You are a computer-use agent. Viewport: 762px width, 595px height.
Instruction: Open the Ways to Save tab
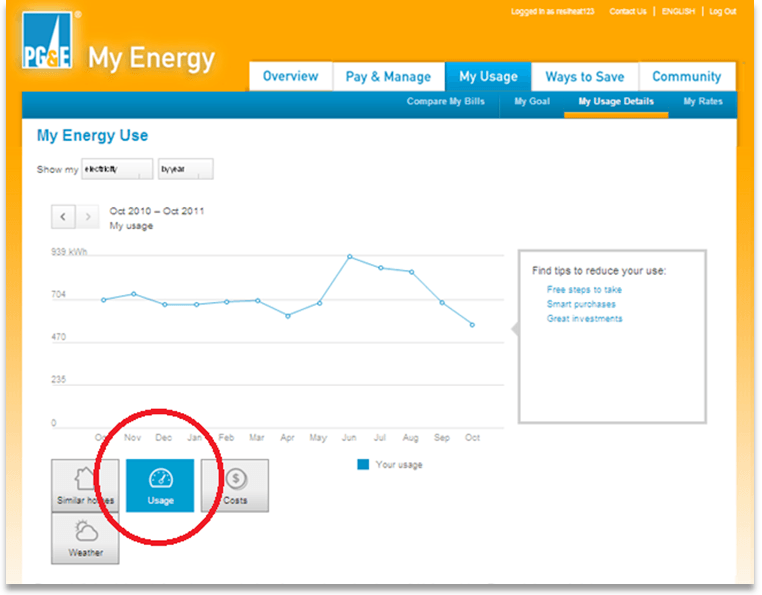tap(584, 77)
